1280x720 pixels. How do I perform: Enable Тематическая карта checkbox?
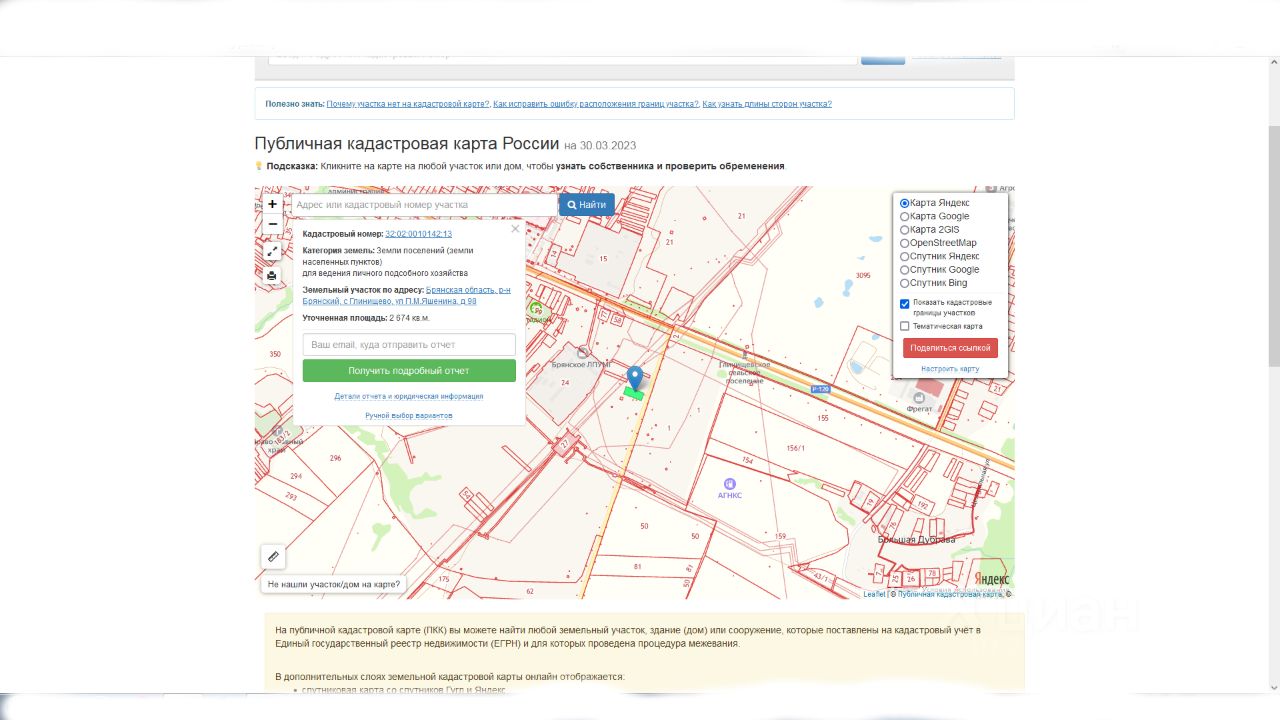pyautogui.click(x=905, y=326)
